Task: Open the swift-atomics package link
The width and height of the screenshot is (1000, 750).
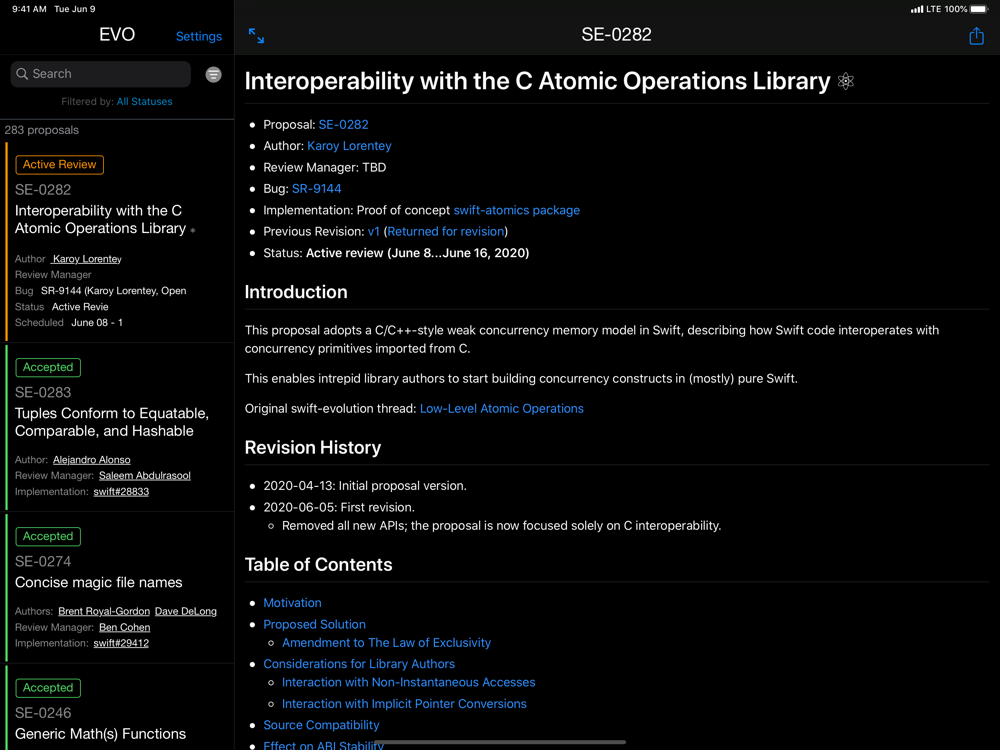Action: 517,210
